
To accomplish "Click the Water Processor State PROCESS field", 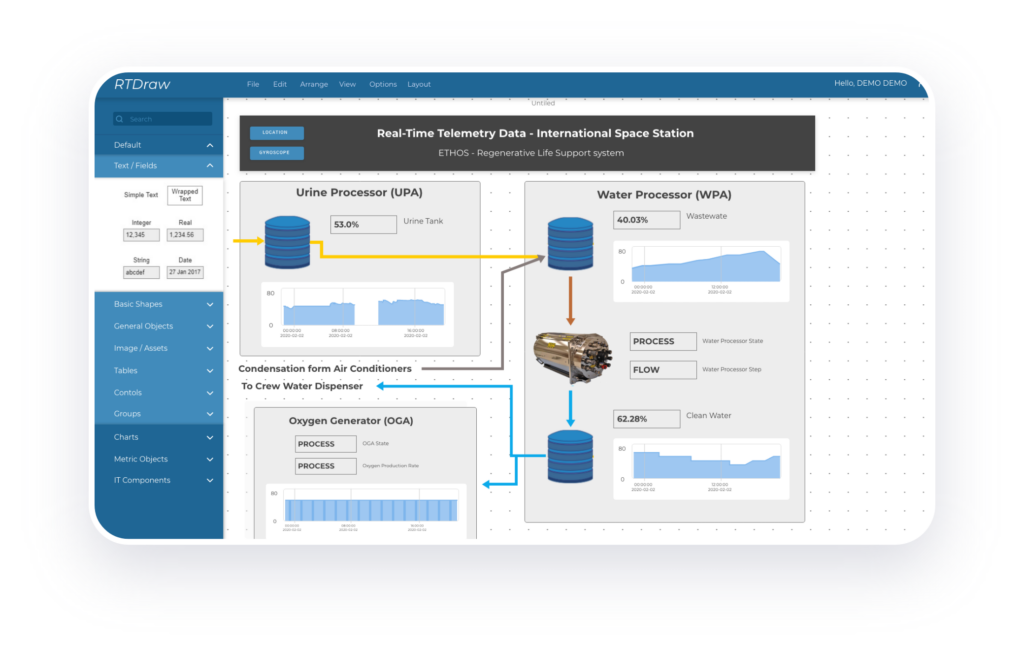I will [663, 341].
